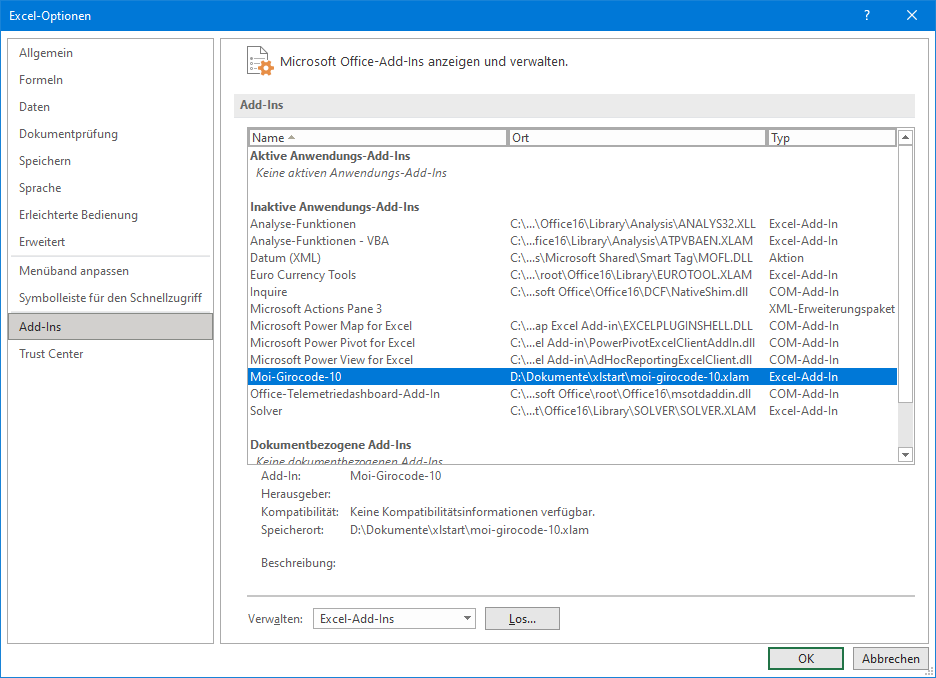Select the Analyse-Funktionen add-in row

tap(572, 224)
